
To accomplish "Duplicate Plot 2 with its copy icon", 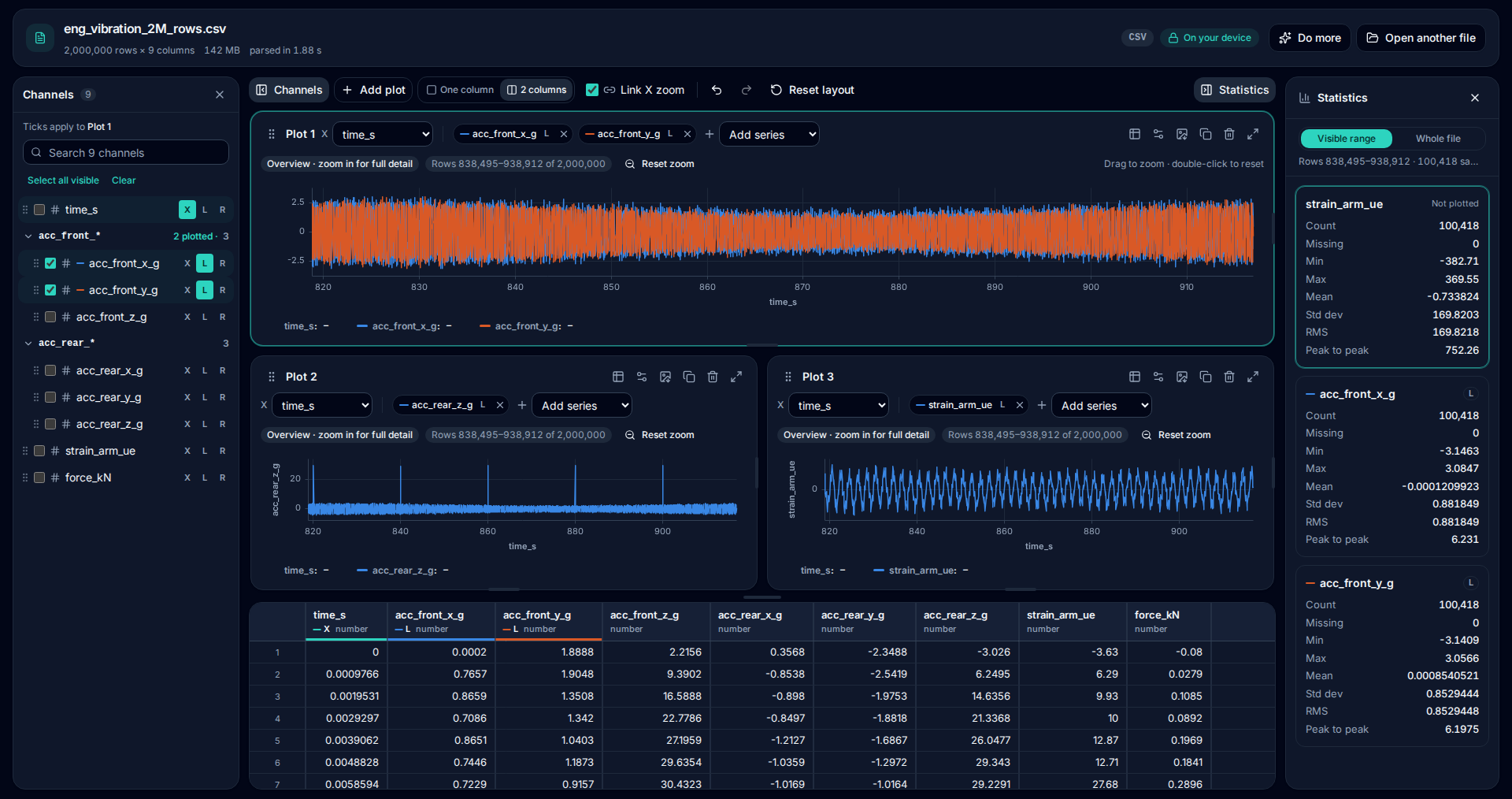I will 689,377.
